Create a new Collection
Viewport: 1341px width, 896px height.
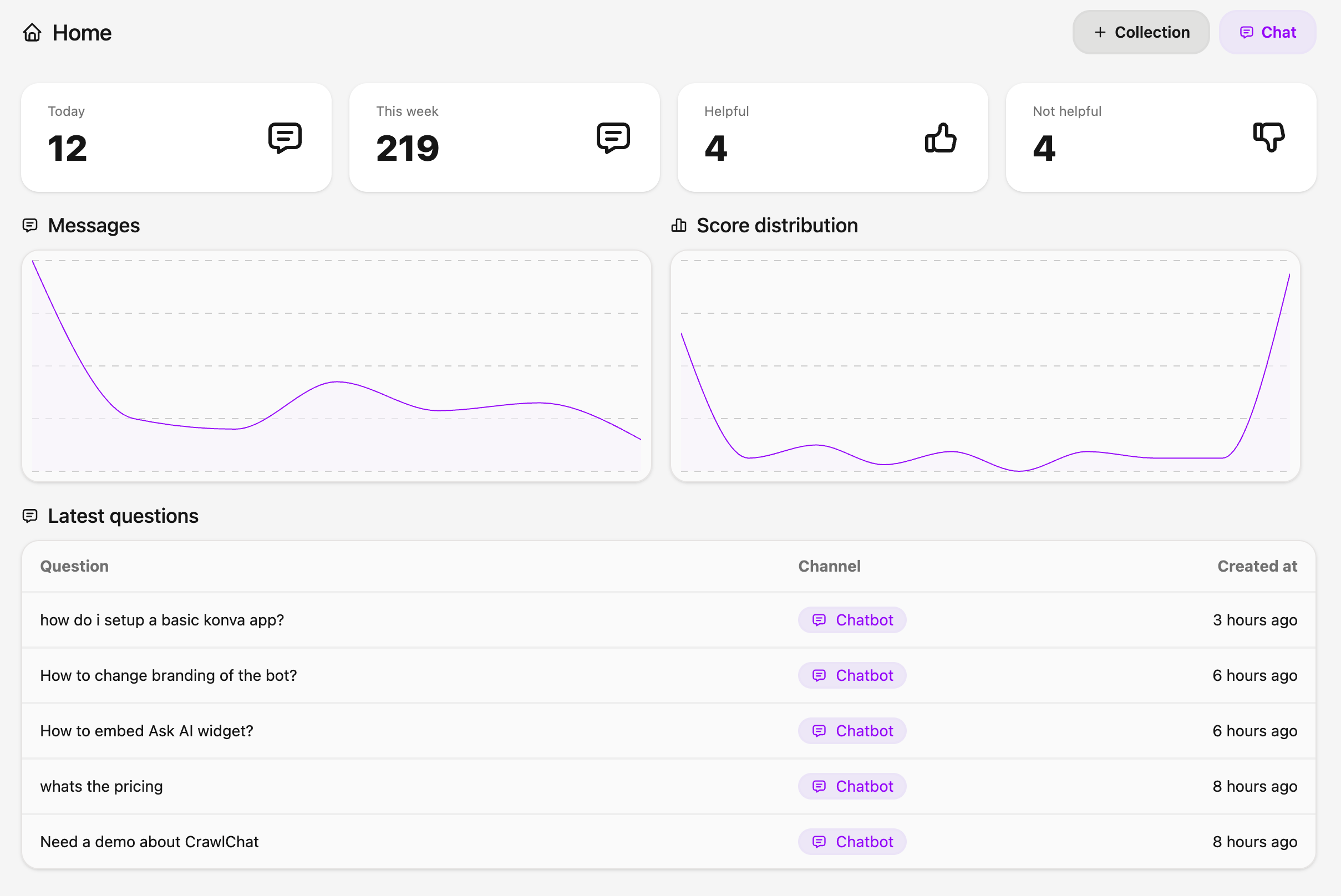pyautogui.click(x=1140, y=32)
